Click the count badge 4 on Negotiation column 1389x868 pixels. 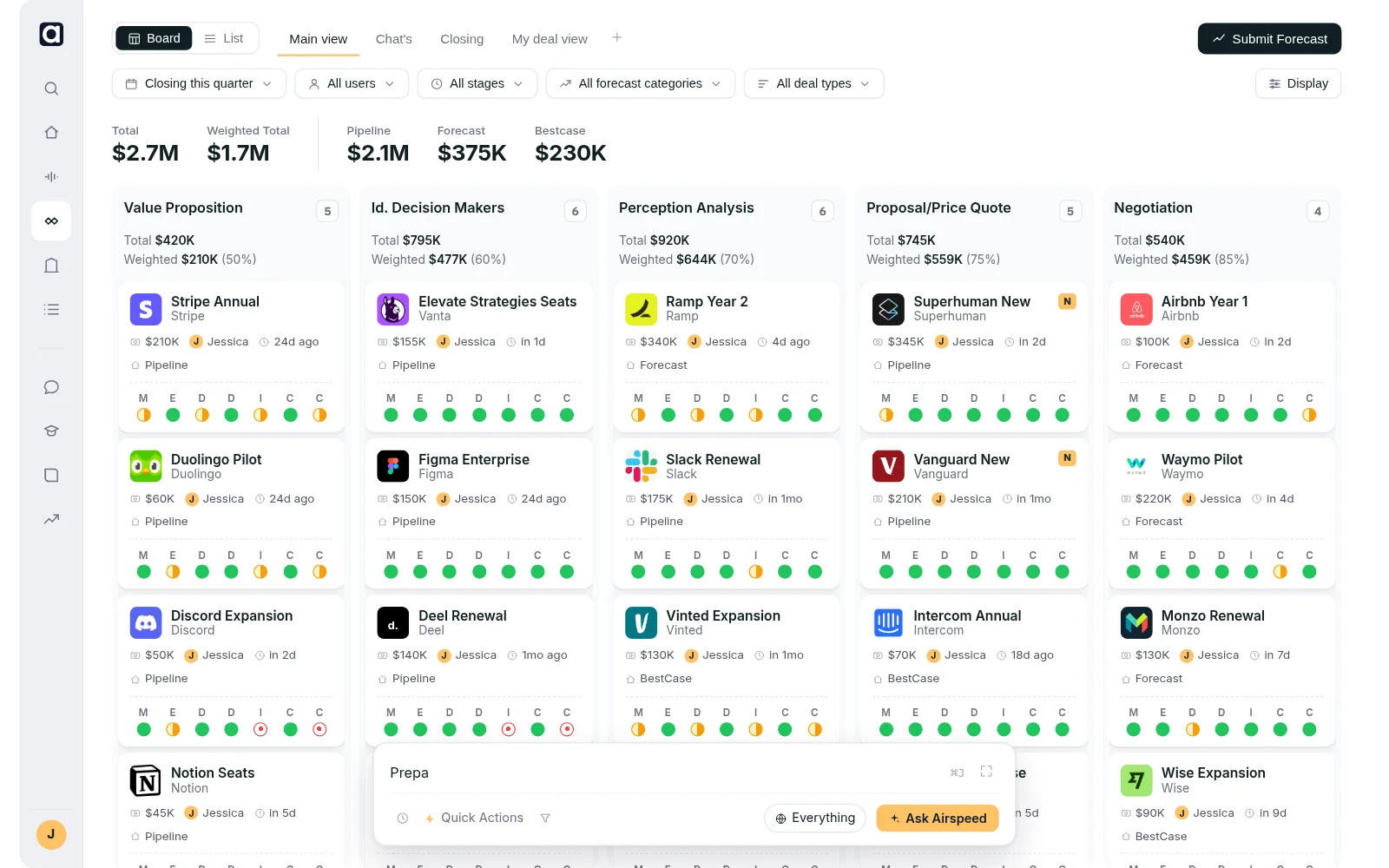[1318, 211]
